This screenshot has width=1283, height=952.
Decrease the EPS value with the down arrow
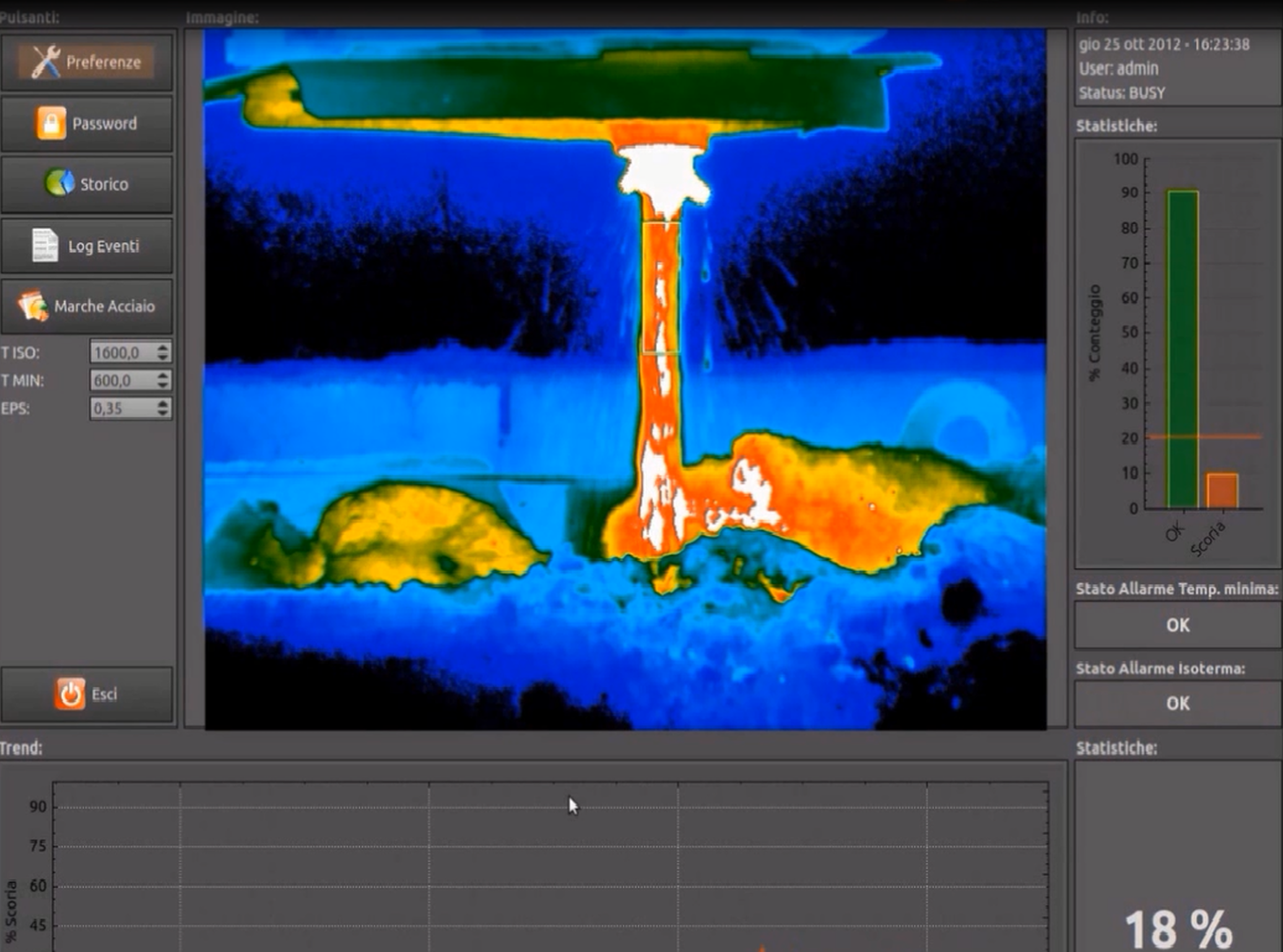click(x=163, y=413)
